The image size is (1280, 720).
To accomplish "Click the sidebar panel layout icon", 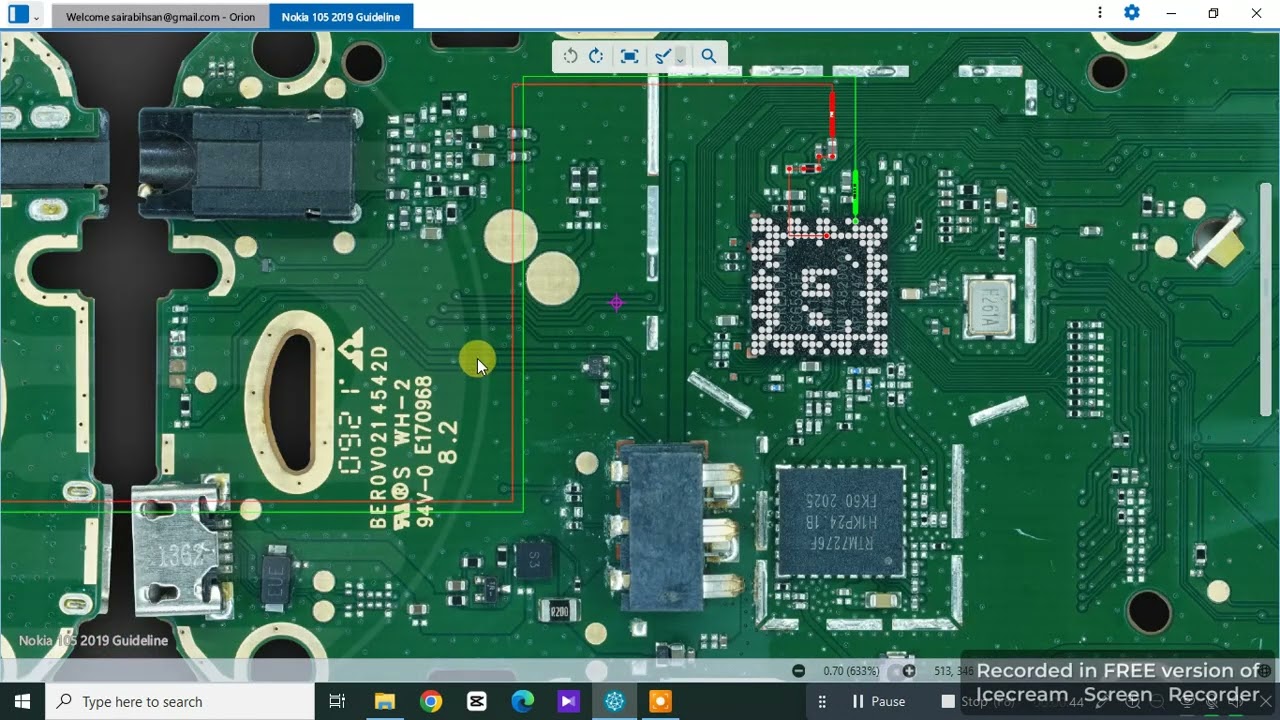I will [18, 14].
